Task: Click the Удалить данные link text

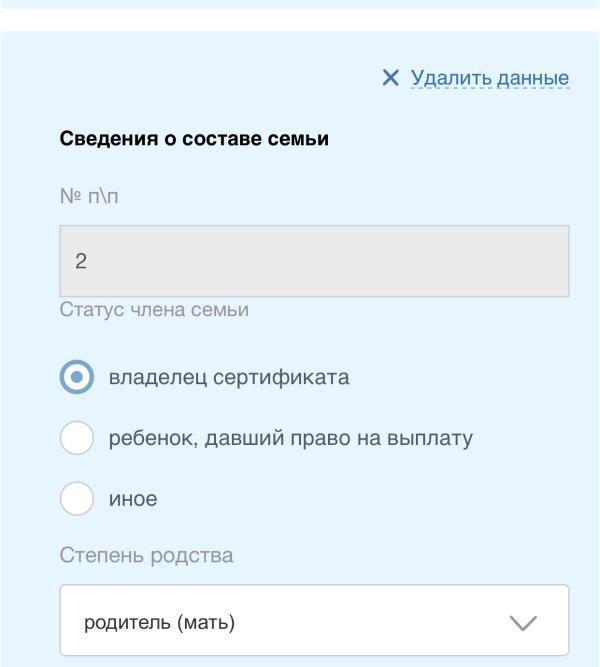Action: (489, 78)
